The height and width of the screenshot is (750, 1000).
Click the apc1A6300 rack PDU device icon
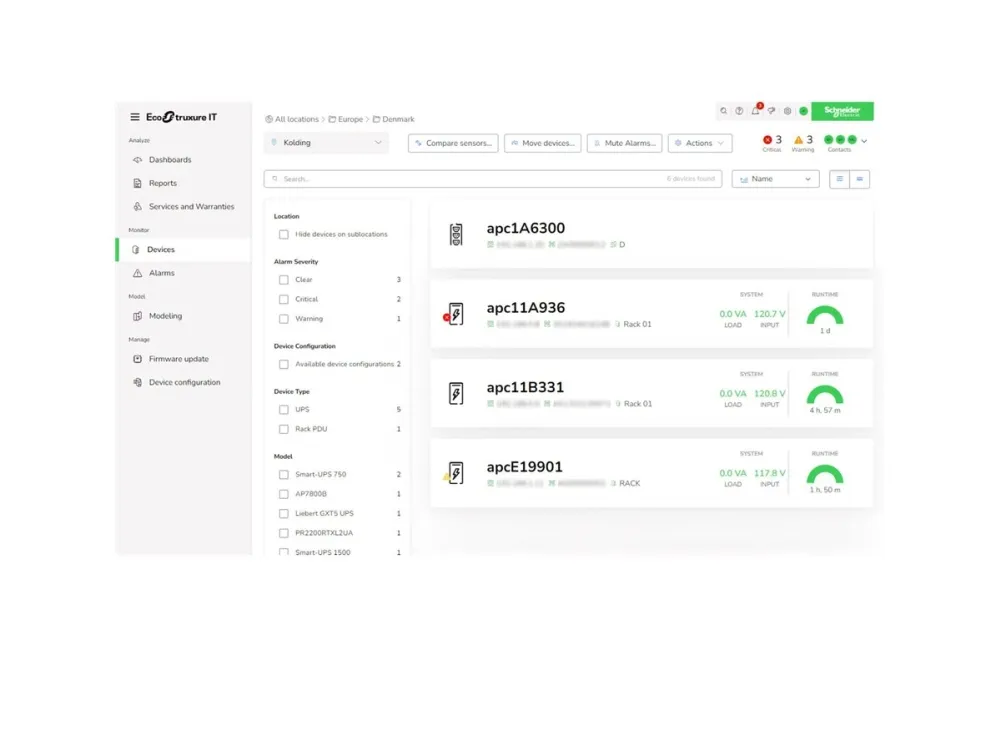click(456, 235)
